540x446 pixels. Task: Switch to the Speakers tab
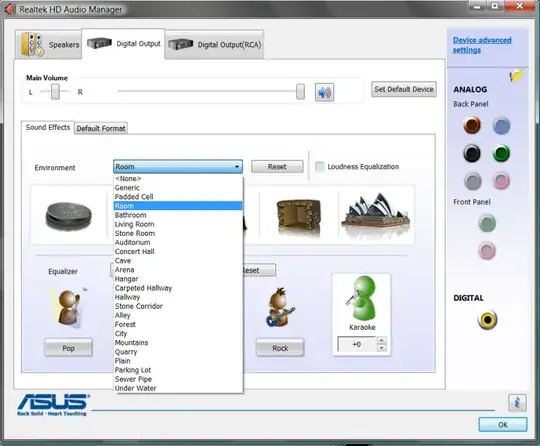[x=49, y=44]
